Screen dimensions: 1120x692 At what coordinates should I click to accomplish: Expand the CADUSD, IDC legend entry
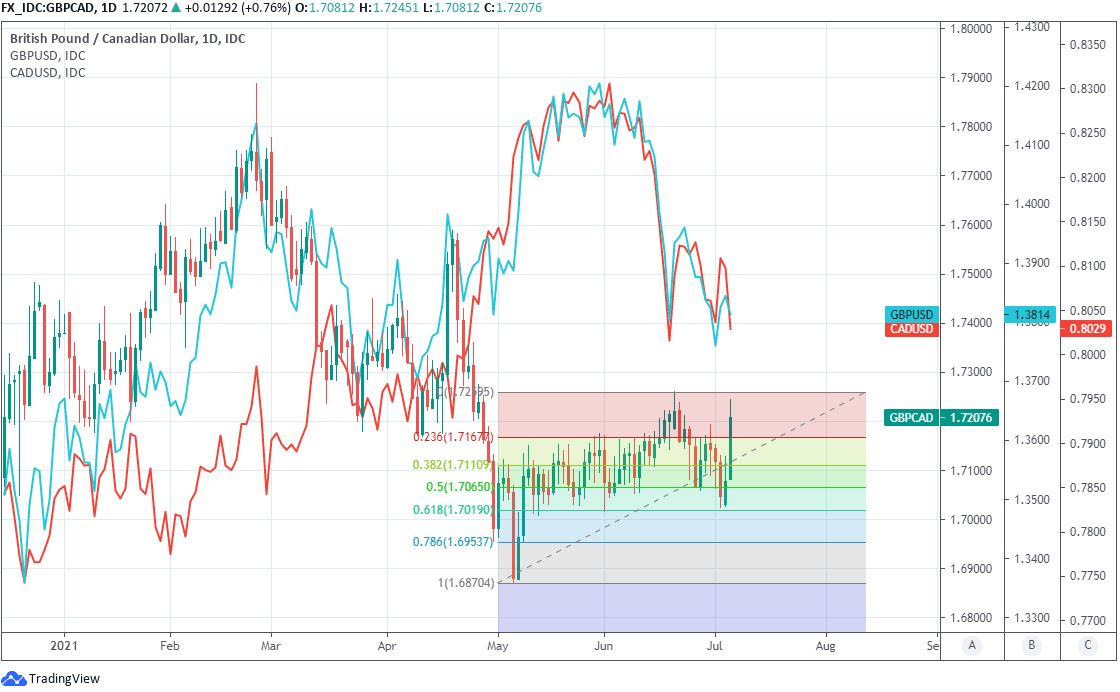click(47, 72)
